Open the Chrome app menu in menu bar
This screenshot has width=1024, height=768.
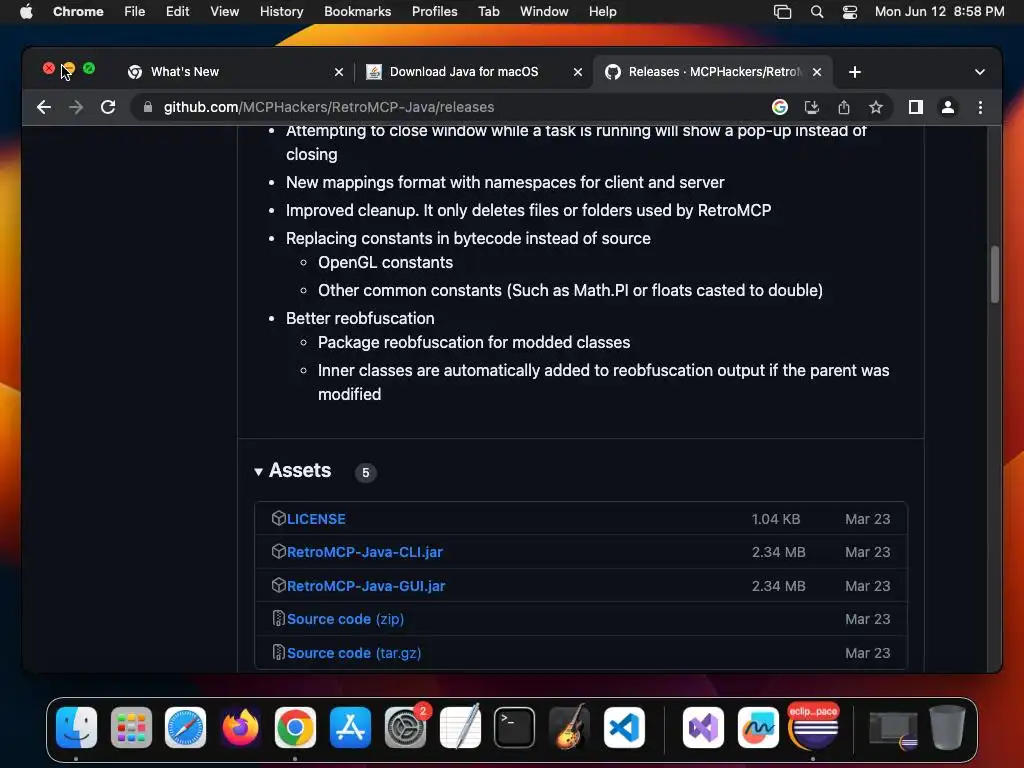(x=78, y=12)
